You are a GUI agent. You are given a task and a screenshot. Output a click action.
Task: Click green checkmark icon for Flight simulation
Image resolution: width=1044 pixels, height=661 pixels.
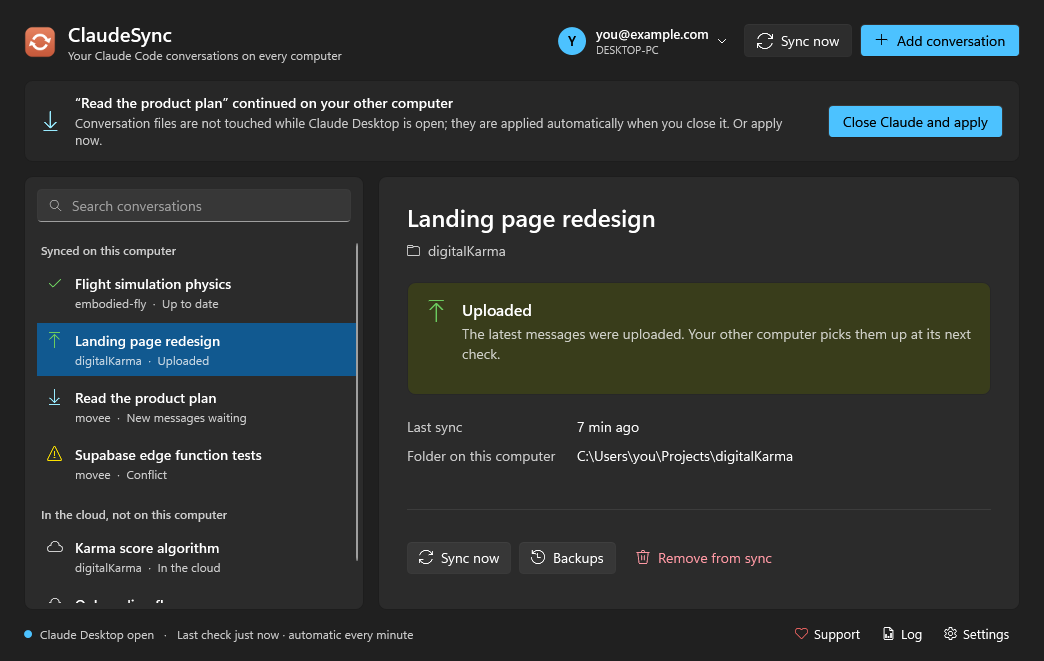pyautogui.click(x=55, y=284)
